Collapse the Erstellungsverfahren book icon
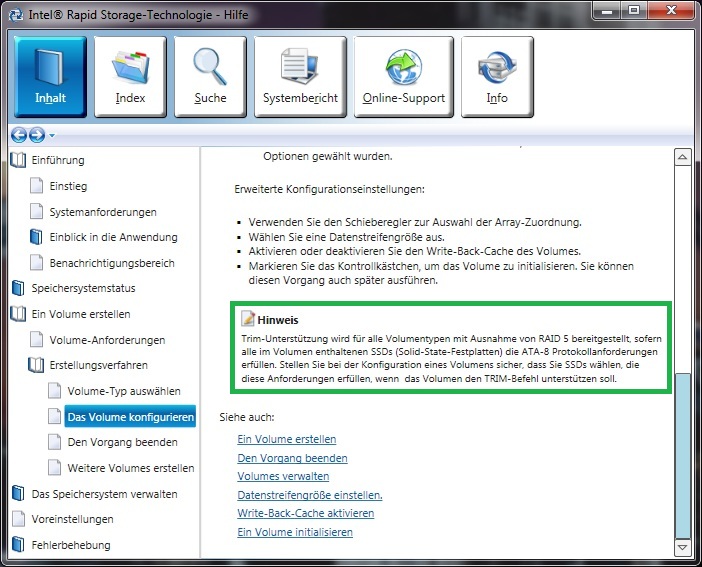Viewport: 702px width, 567px height. [36, 365]
